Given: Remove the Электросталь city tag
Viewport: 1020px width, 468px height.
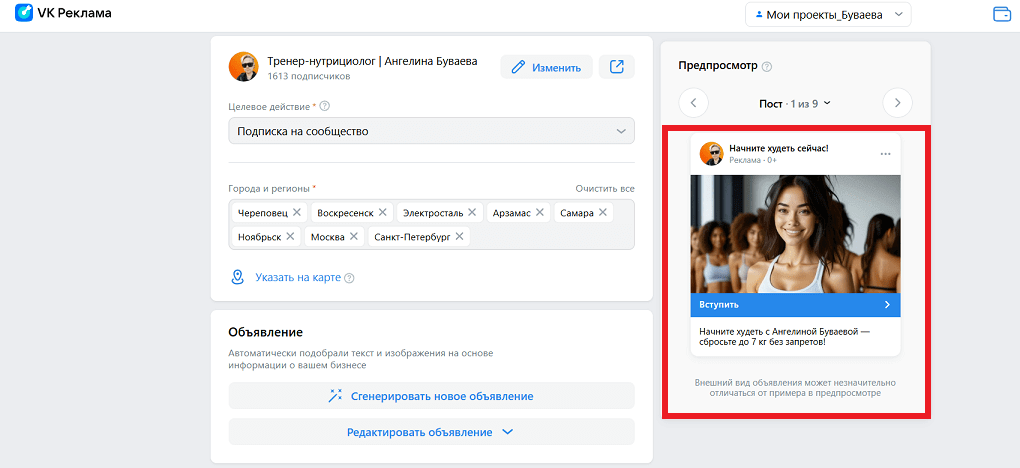Looking at the screenshot, I should tap(472, 212).
